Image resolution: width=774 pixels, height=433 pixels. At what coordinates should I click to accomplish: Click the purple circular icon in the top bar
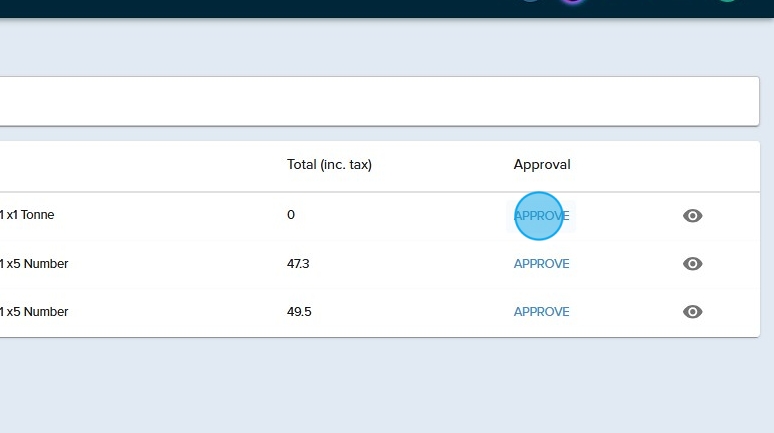[571, 1]
